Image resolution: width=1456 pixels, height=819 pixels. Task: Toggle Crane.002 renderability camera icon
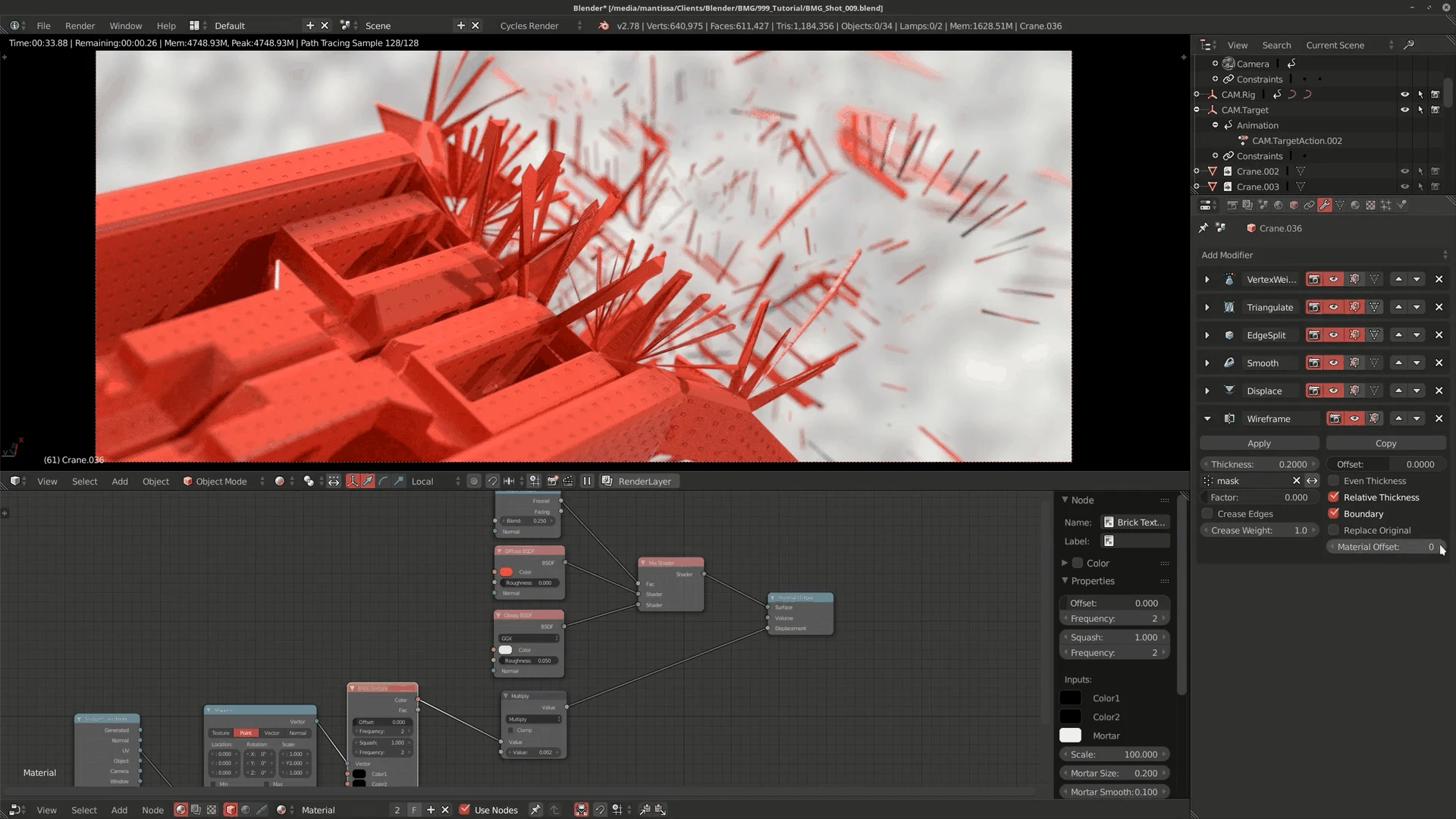pos(1435,171)
